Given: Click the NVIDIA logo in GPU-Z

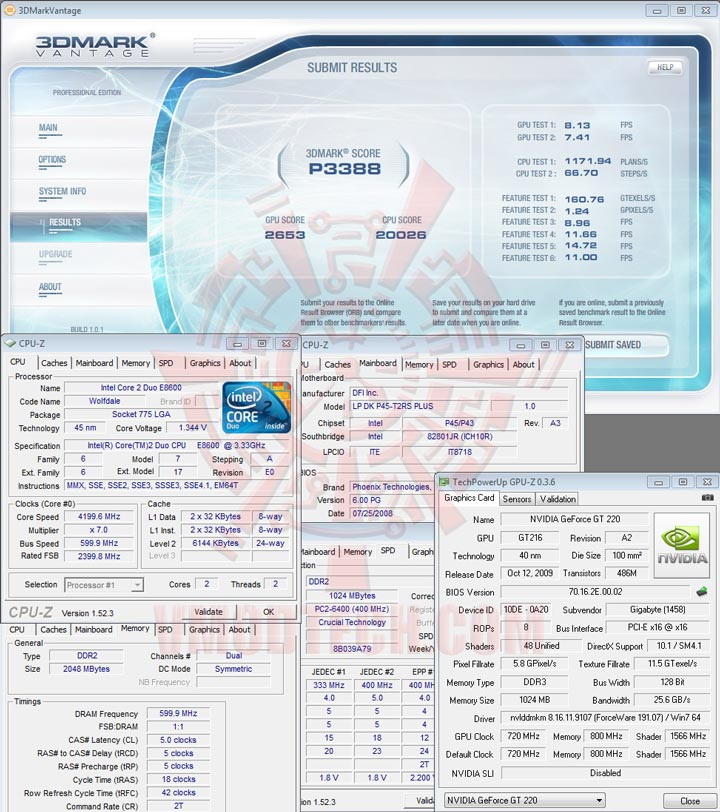Looking at the screenshot, I should coord(682,545).
